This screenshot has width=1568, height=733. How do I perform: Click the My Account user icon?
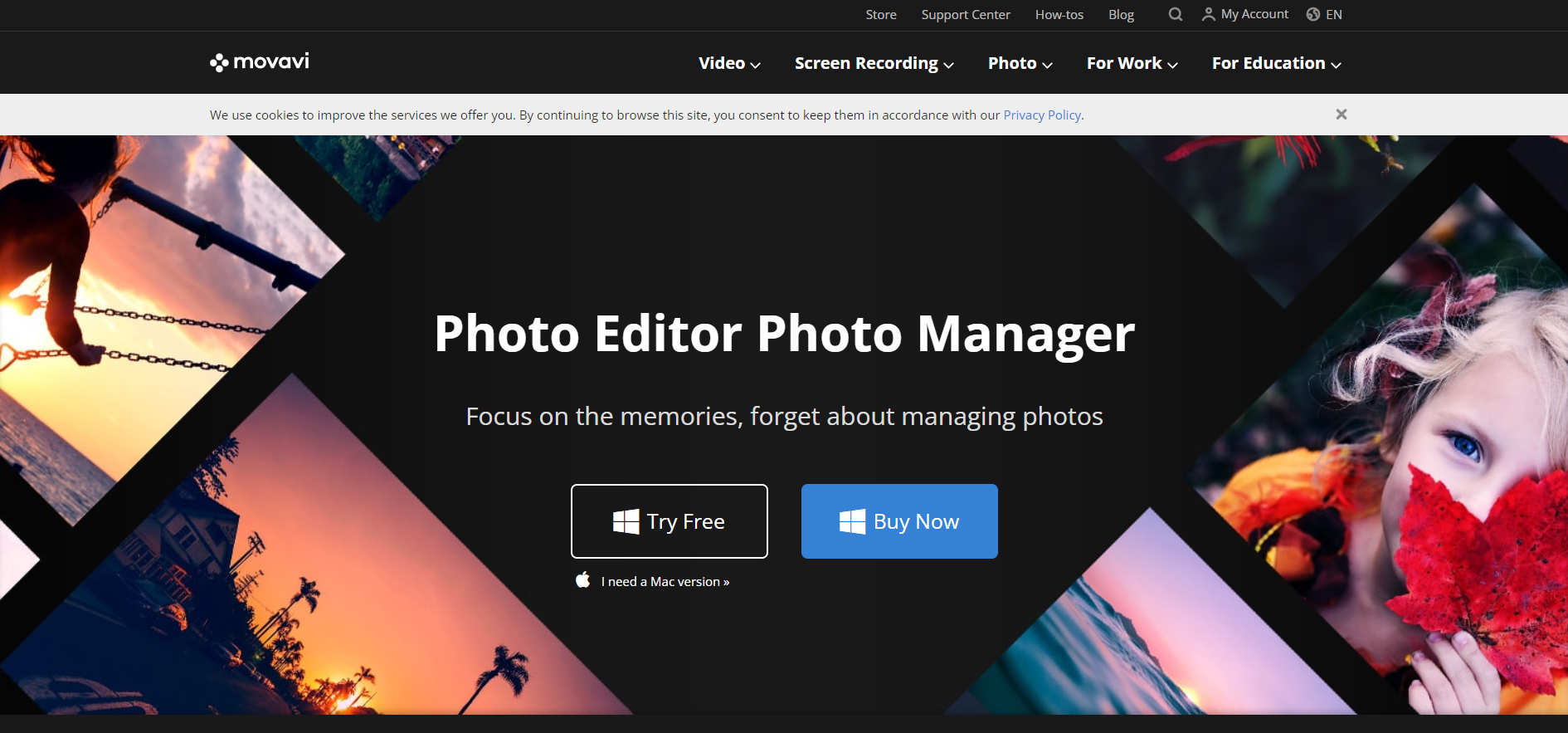coord(1208,14)
